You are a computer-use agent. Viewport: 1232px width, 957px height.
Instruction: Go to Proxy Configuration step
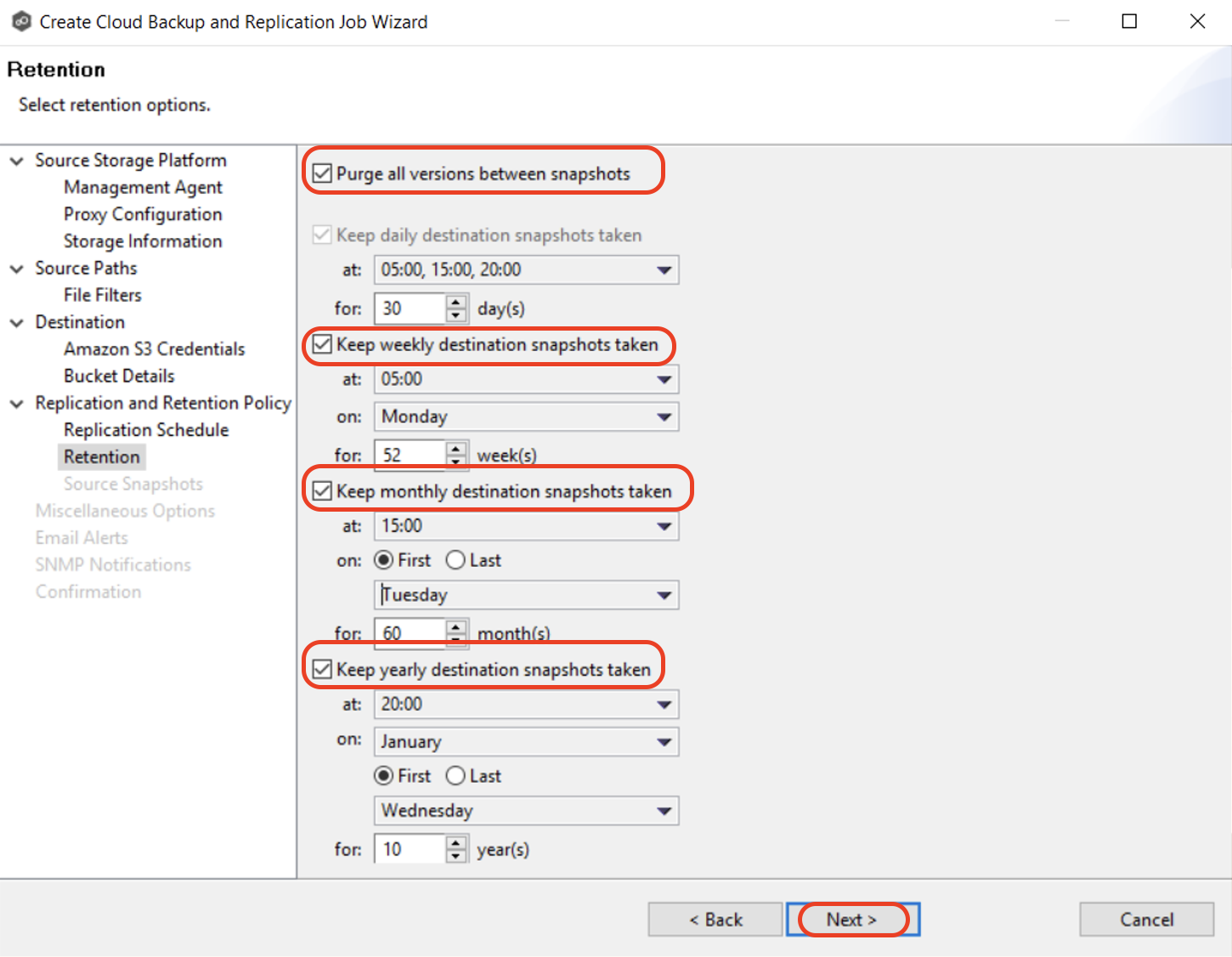pos(143,214)
